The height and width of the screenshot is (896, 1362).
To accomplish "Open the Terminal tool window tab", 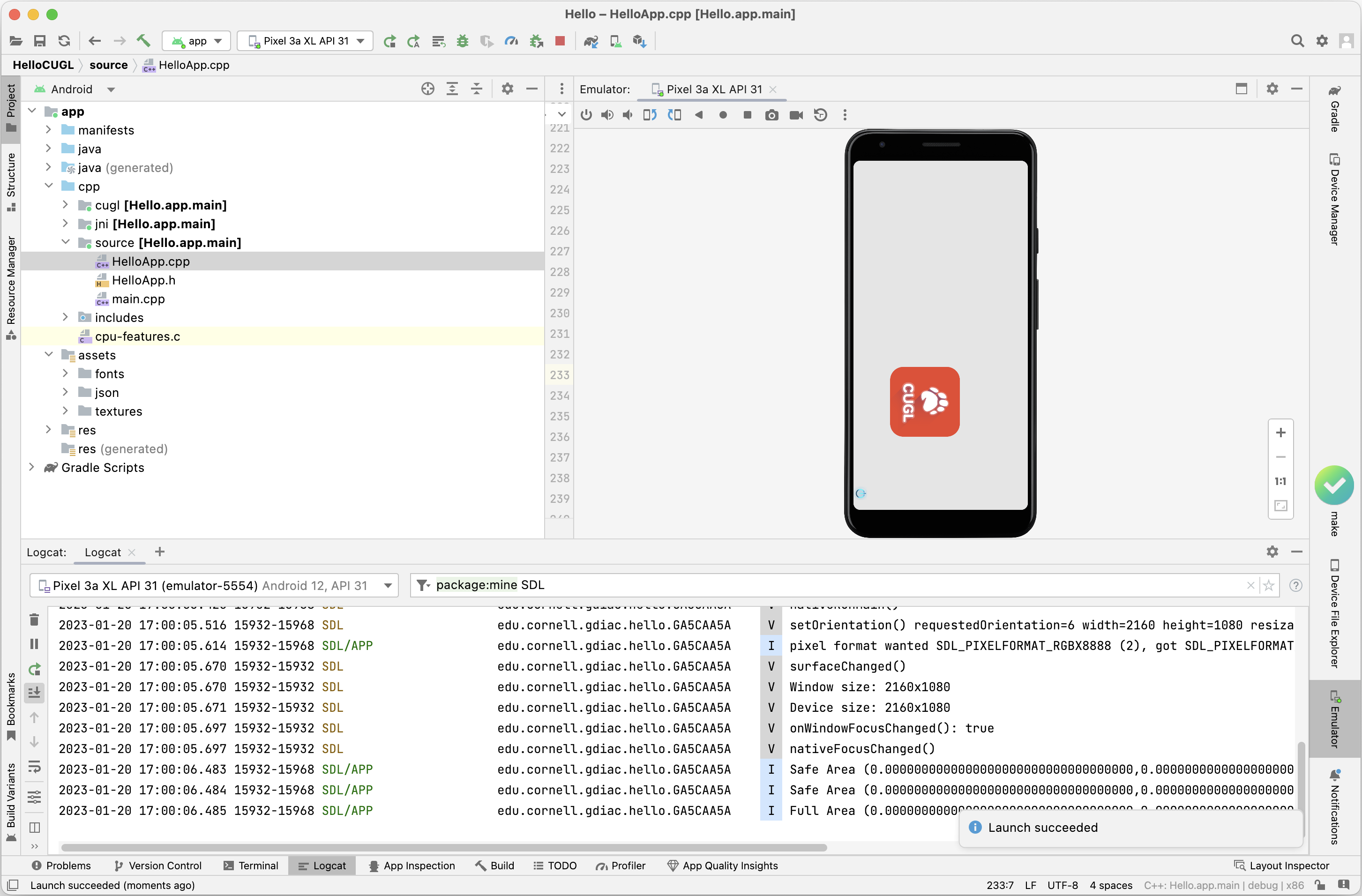I will pos(251,865).
